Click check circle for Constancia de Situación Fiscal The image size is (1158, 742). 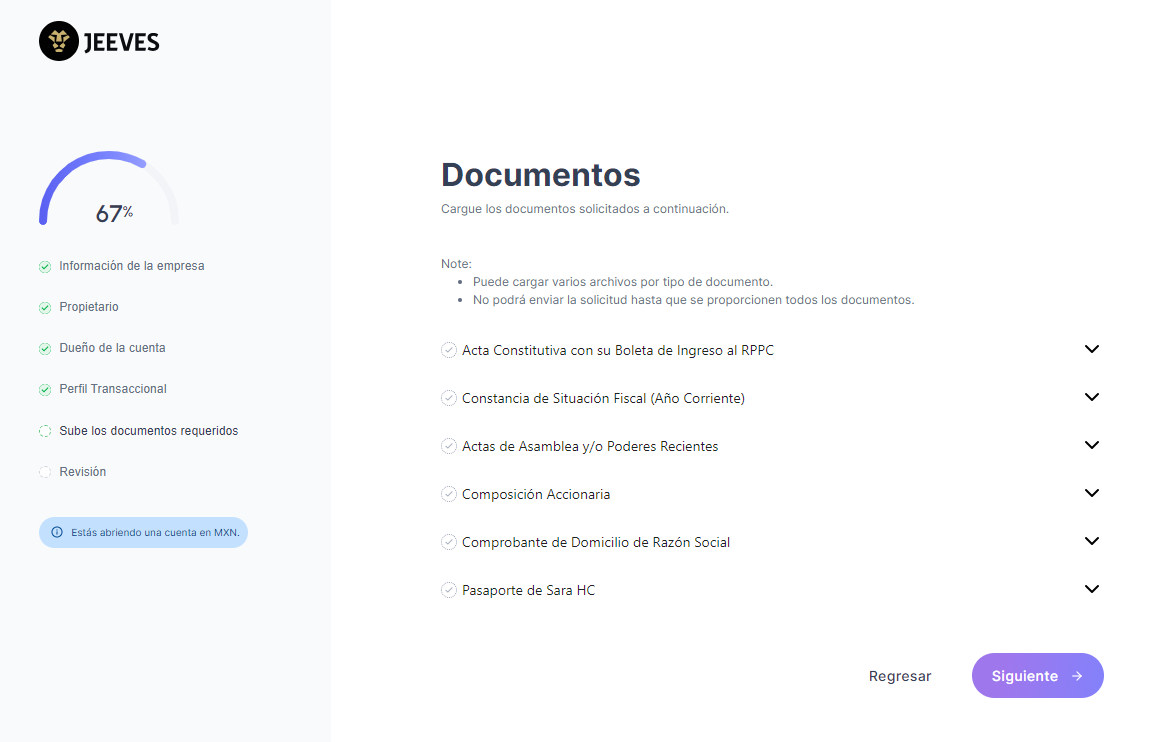coord(449,398)
